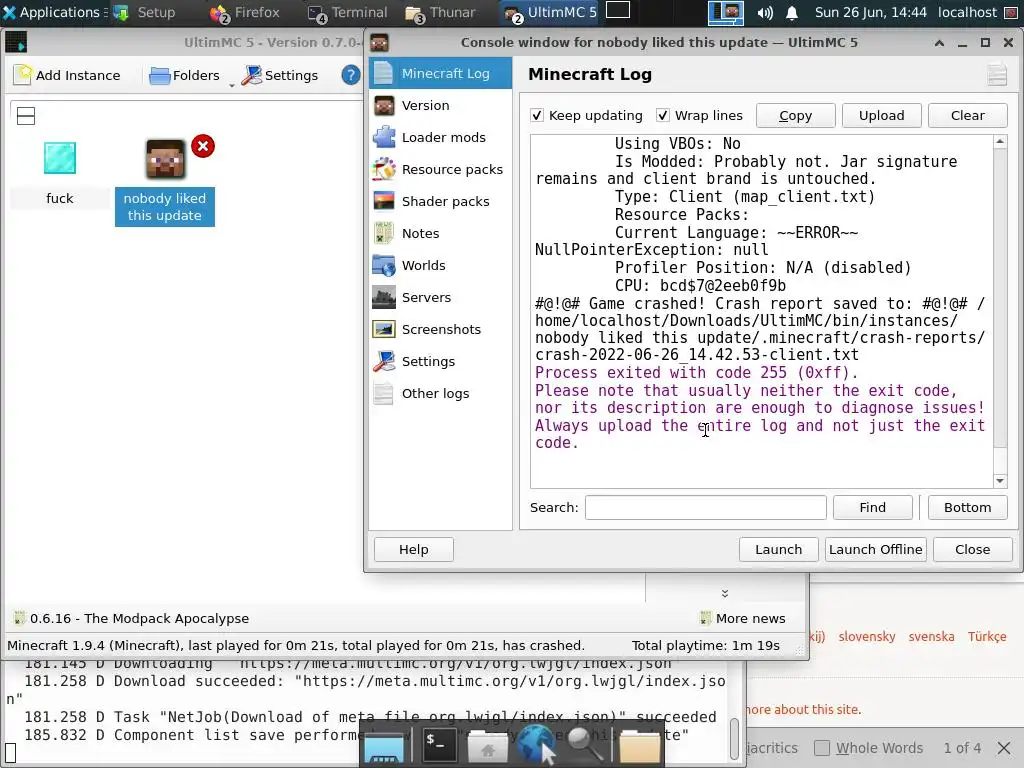Screen dimensions: 1024x768
Task: Open the Notes page
Action: pyautogui.click(x=440, y=233)
